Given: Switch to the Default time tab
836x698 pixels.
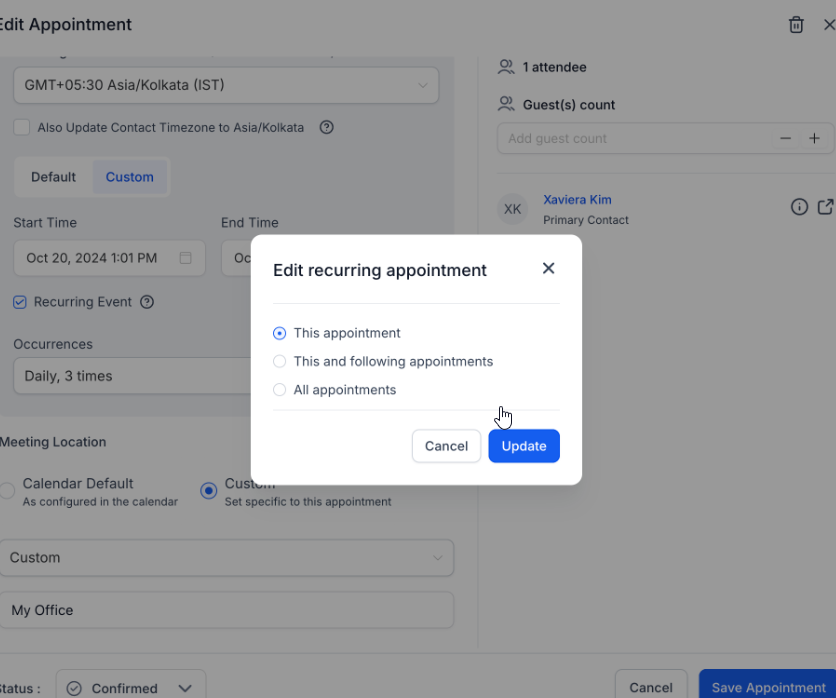Looking at the screenshot, I should click(x=53, y=177).
